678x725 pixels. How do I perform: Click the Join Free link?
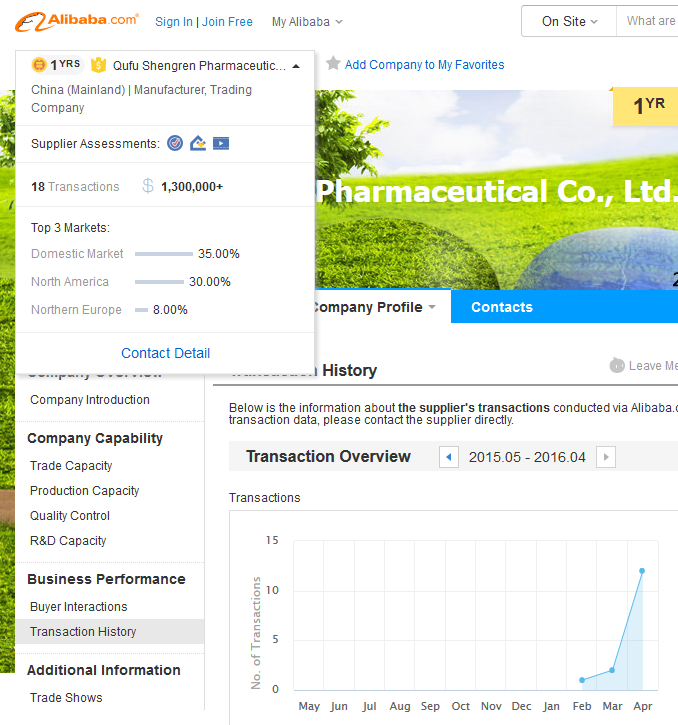click(x=227, y=22)
